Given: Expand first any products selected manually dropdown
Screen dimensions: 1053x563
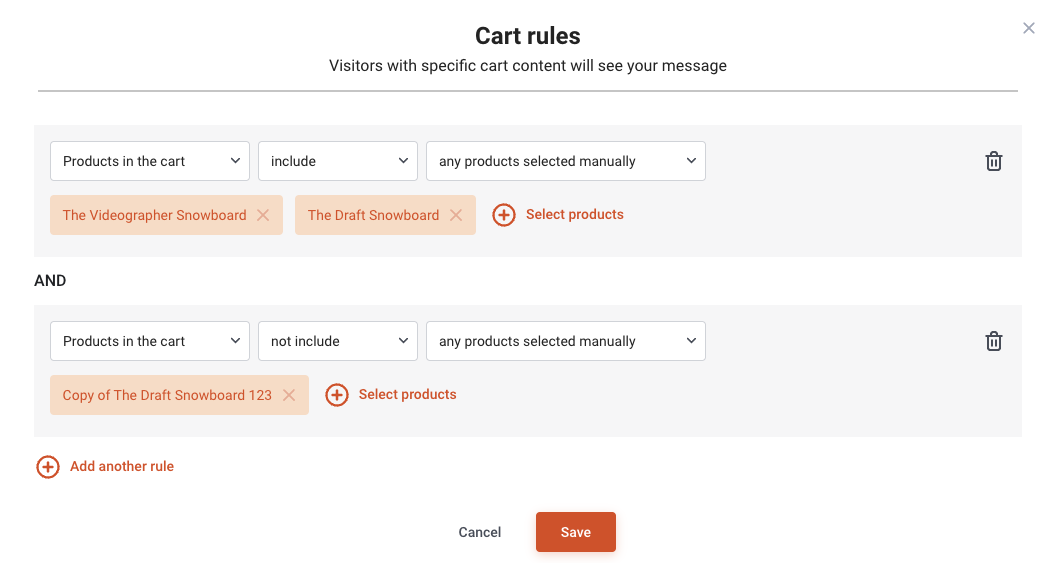Looking at the screenshot, I should [565, 161].
